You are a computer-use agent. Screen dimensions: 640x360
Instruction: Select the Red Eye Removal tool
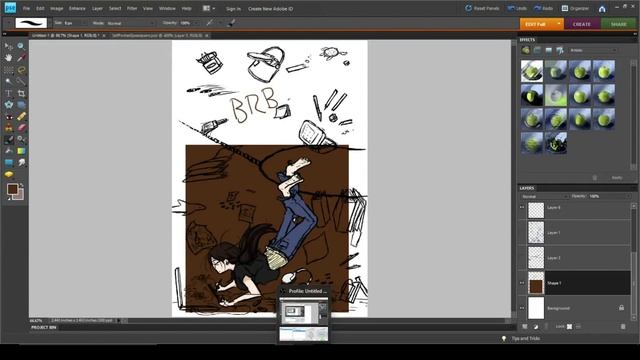coord(8,117)
